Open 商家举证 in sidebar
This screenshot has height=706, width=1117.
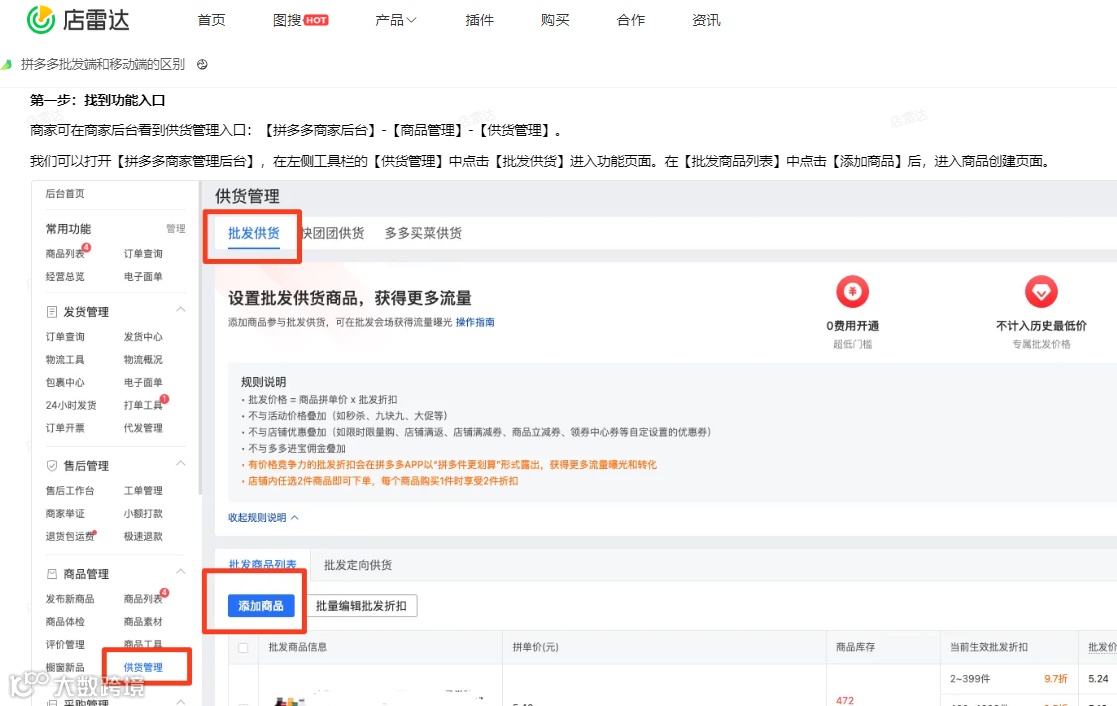point(65,513)
